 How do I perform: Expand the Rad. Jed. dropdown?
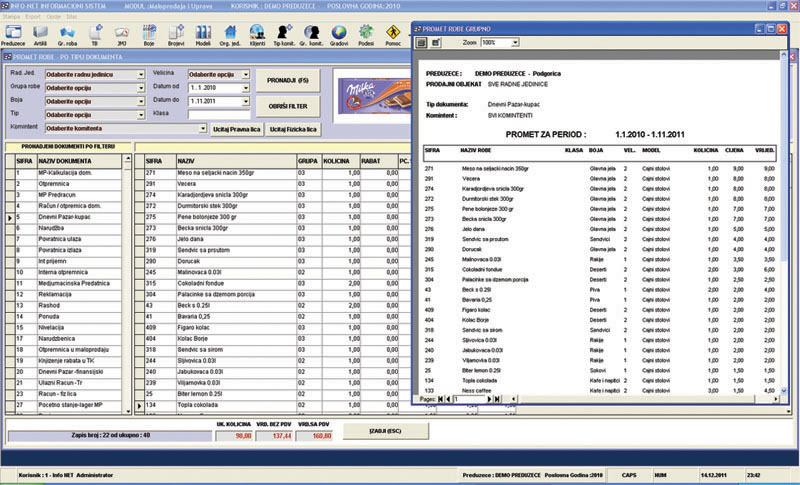pyautogui.click(x=141, y=75)
